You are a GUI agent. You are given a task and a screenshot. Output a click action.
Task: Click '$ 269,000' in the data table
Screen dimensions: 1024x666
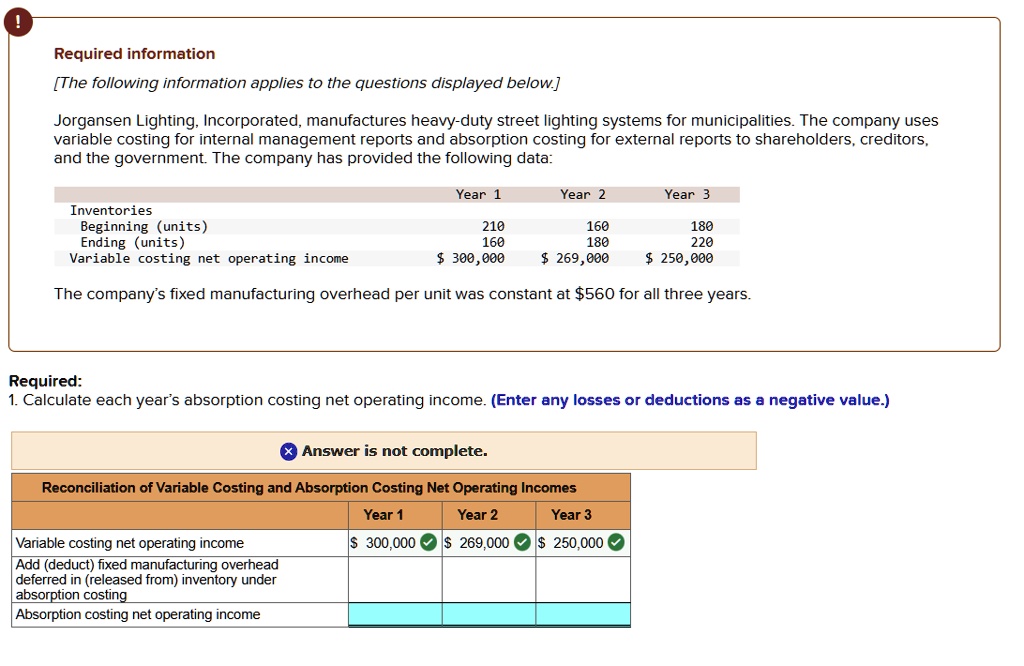pos(575,259)
